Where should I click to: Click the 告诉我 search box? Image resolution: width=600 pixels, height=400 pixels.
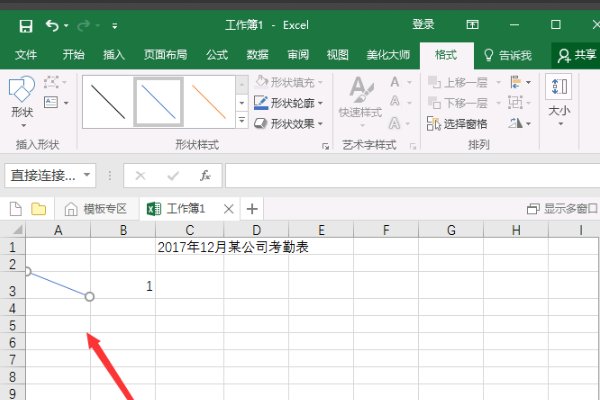(507, 56)
